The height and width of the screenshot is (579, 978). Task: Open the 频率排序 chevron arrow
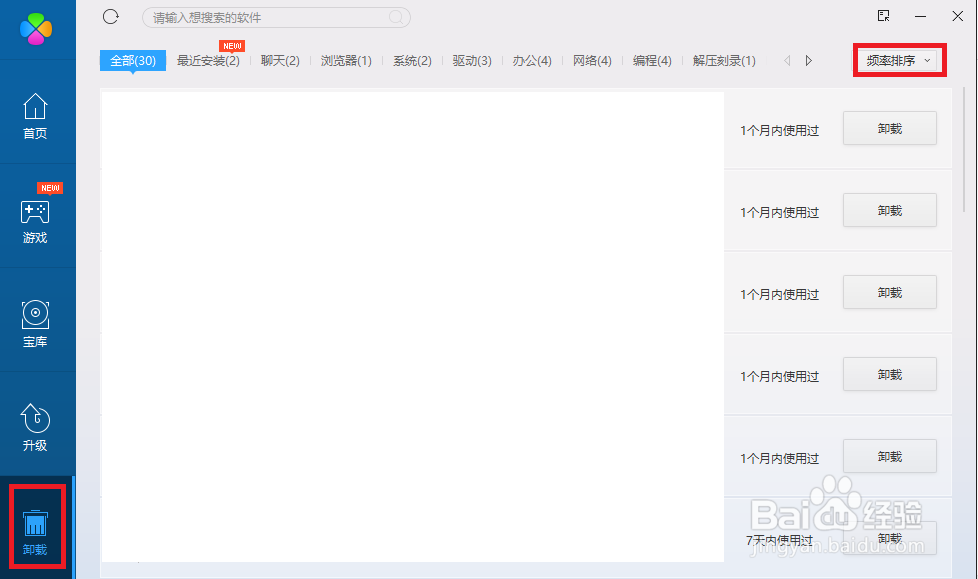928,60
